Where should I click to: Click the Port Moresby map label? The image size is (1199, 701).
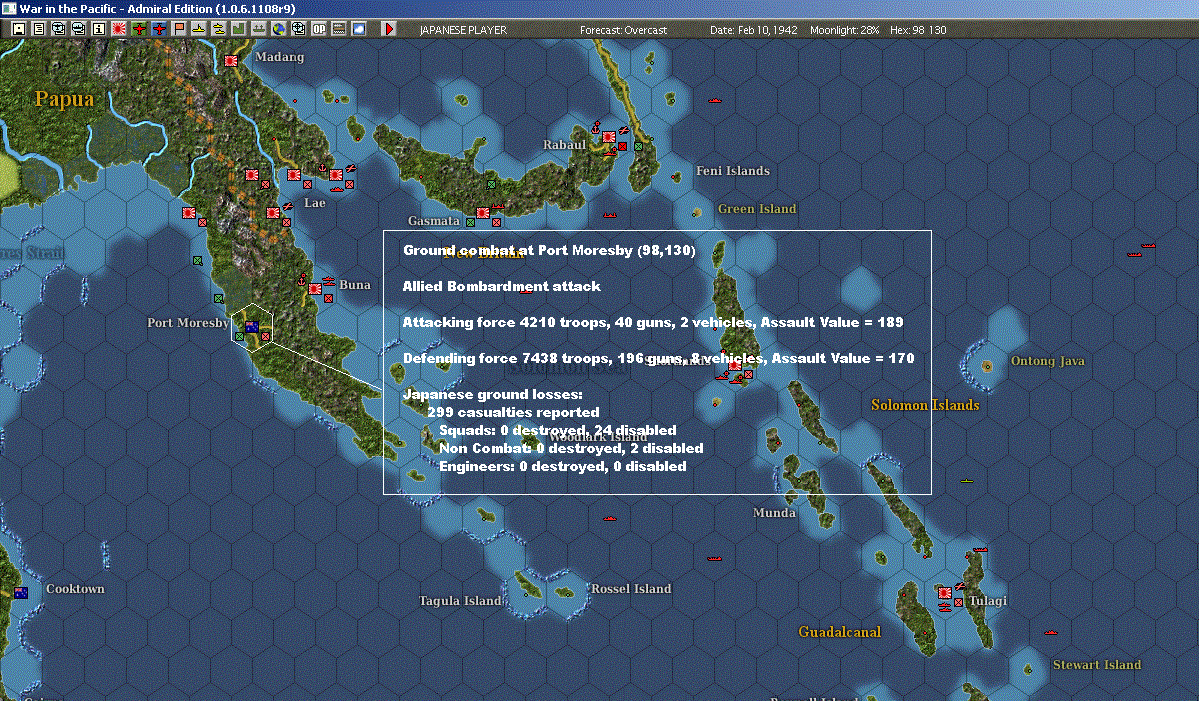[x=188, y=323]
